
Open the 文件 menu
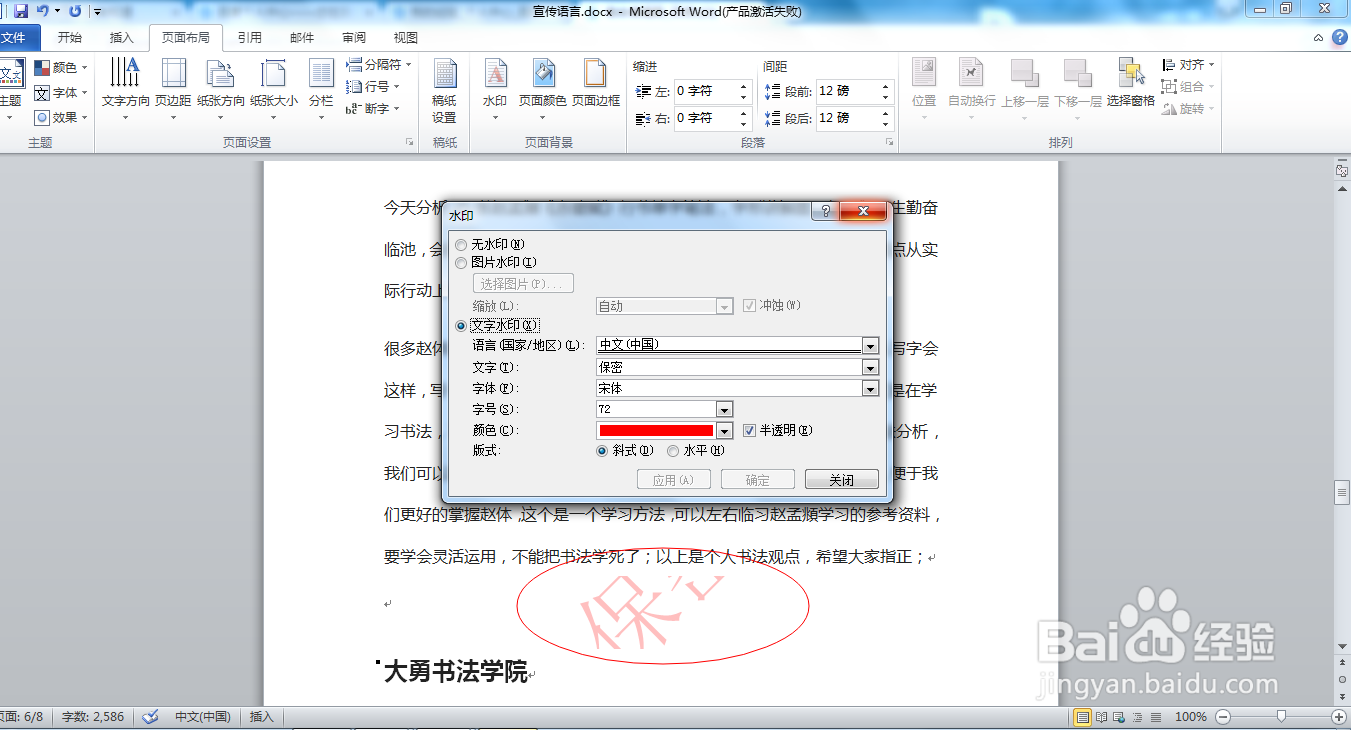tap(20, 37)
